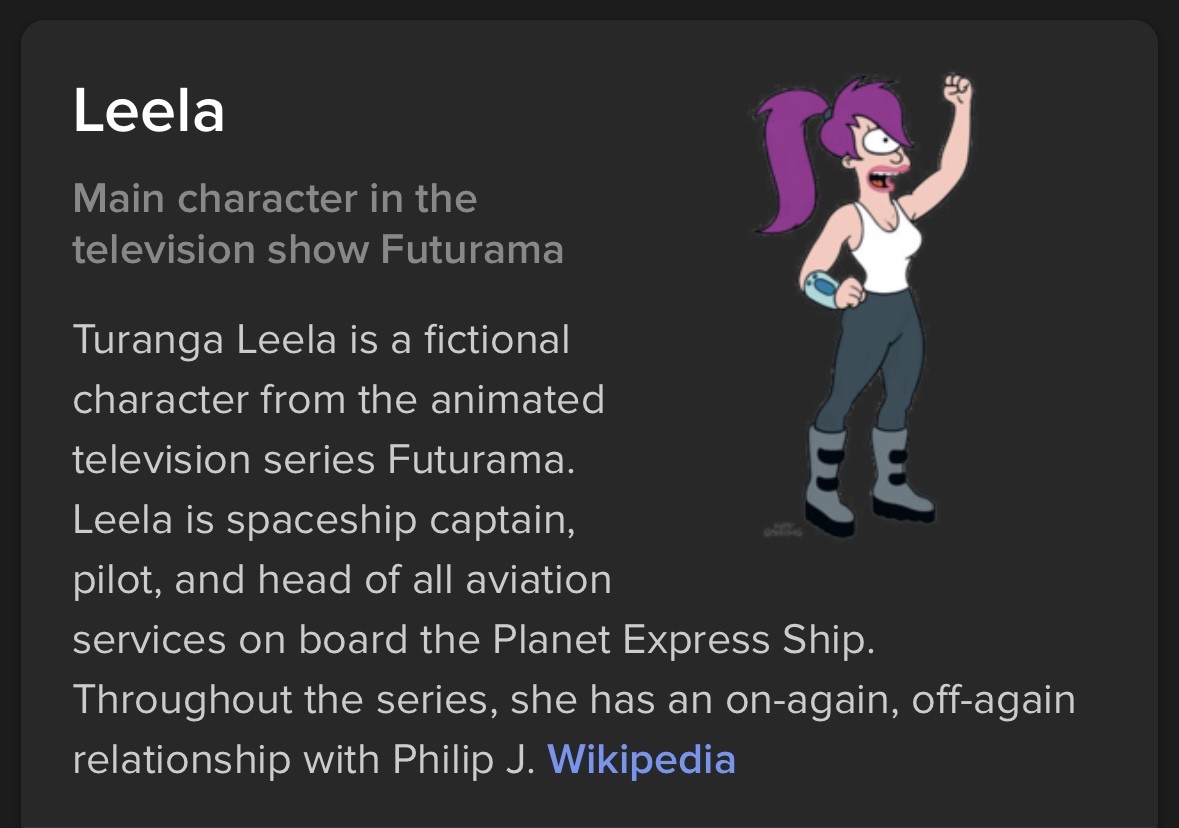The width and height of the screenshot is (1179, 828).
Task: Click the line 'character from the animated'
Action: click(338, 399)
